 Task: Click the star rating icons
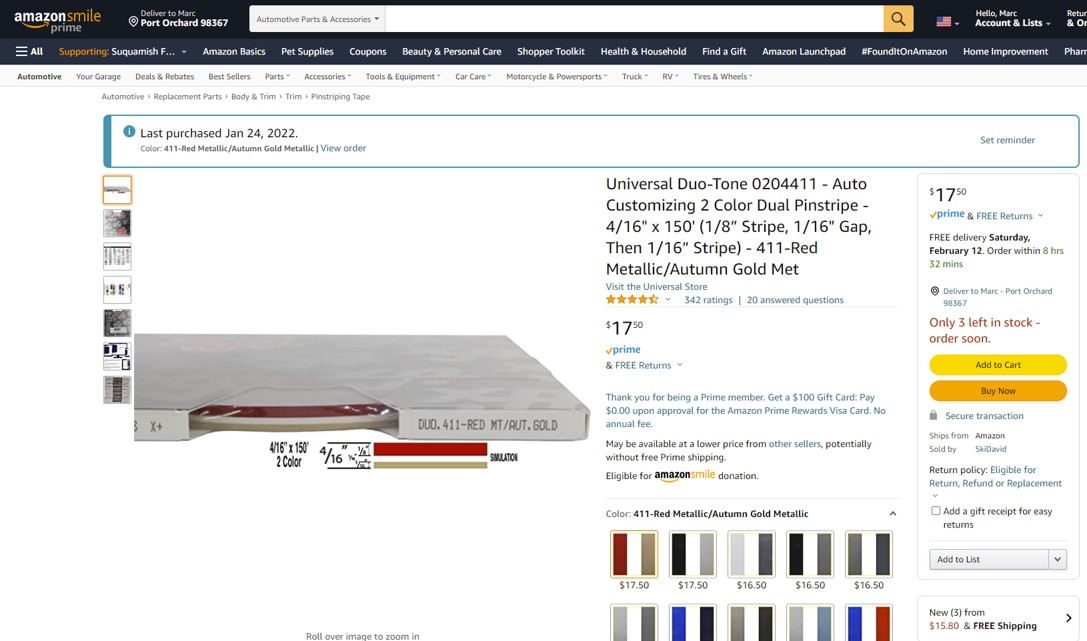[632, 299]
